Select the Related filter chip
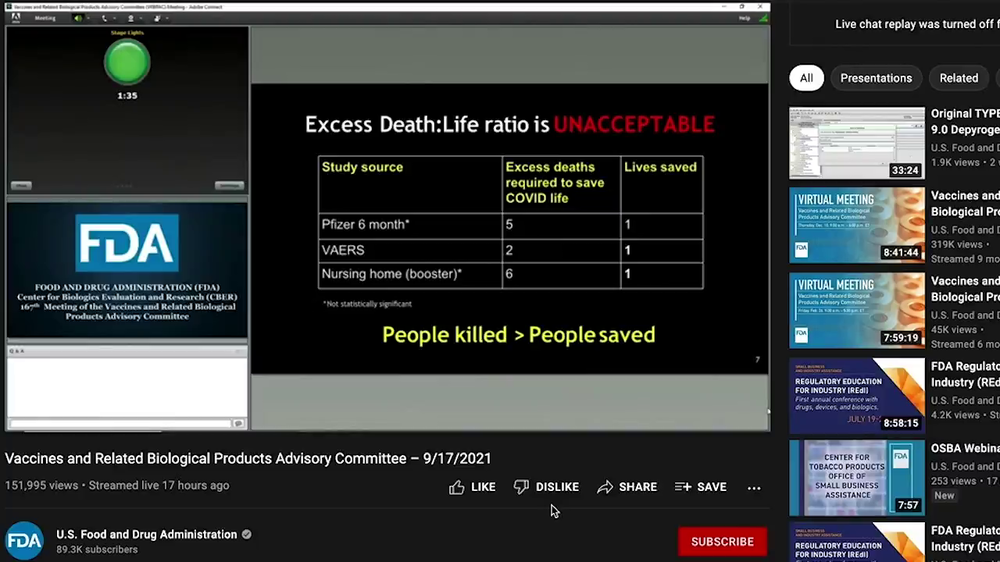 958,78
